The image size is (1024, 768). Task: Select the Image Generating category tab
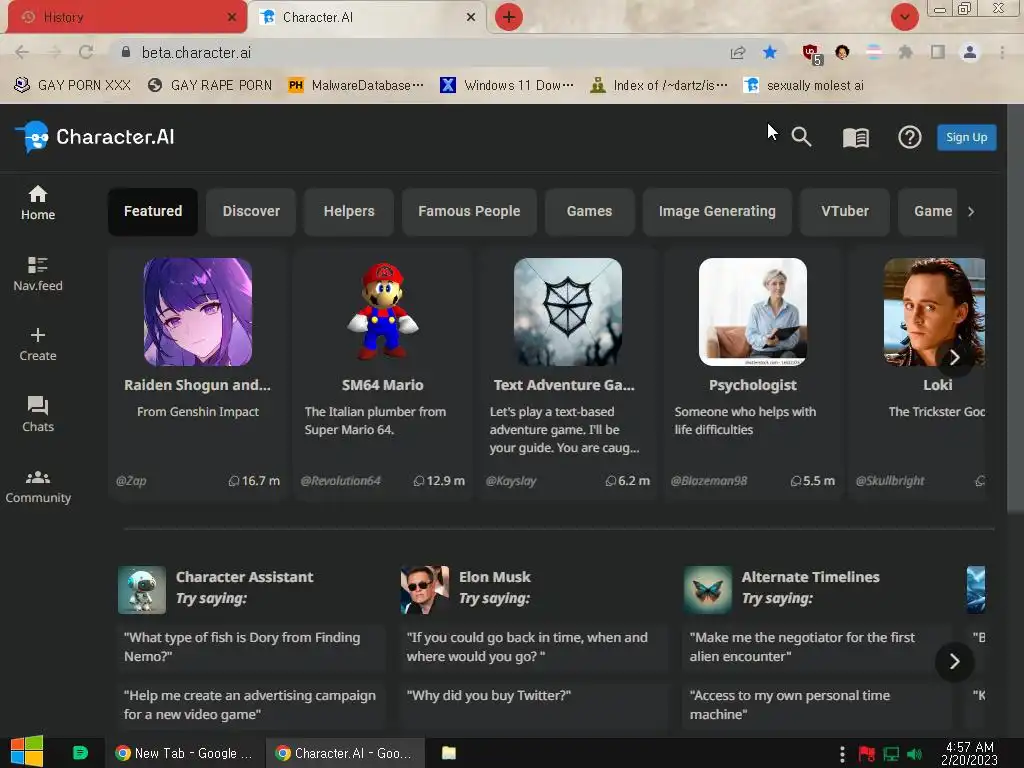pos(717,212)
